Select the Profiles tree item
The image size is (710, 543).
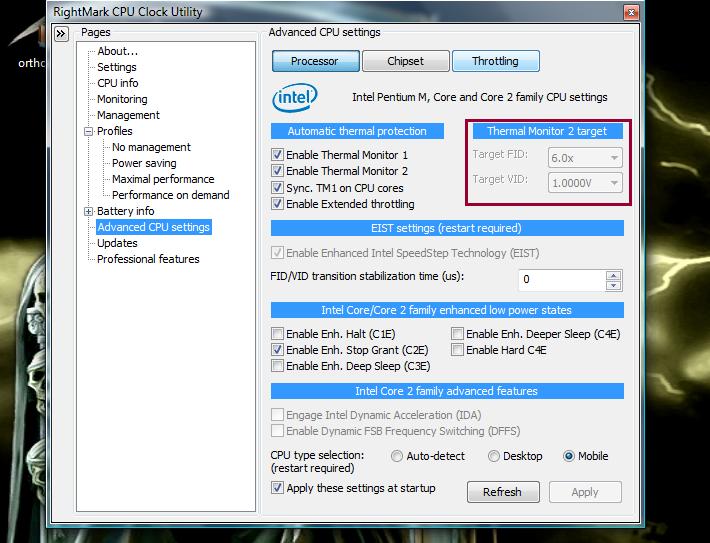coord(115,131)
